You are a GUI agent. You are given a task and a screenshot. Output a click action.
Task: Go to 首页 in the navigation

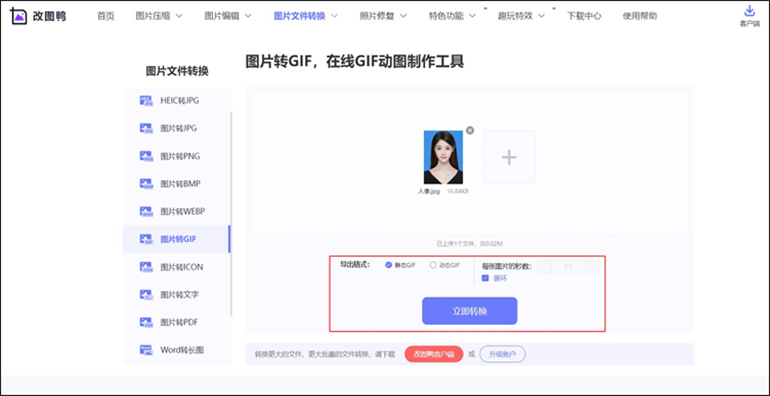[106, 16]
